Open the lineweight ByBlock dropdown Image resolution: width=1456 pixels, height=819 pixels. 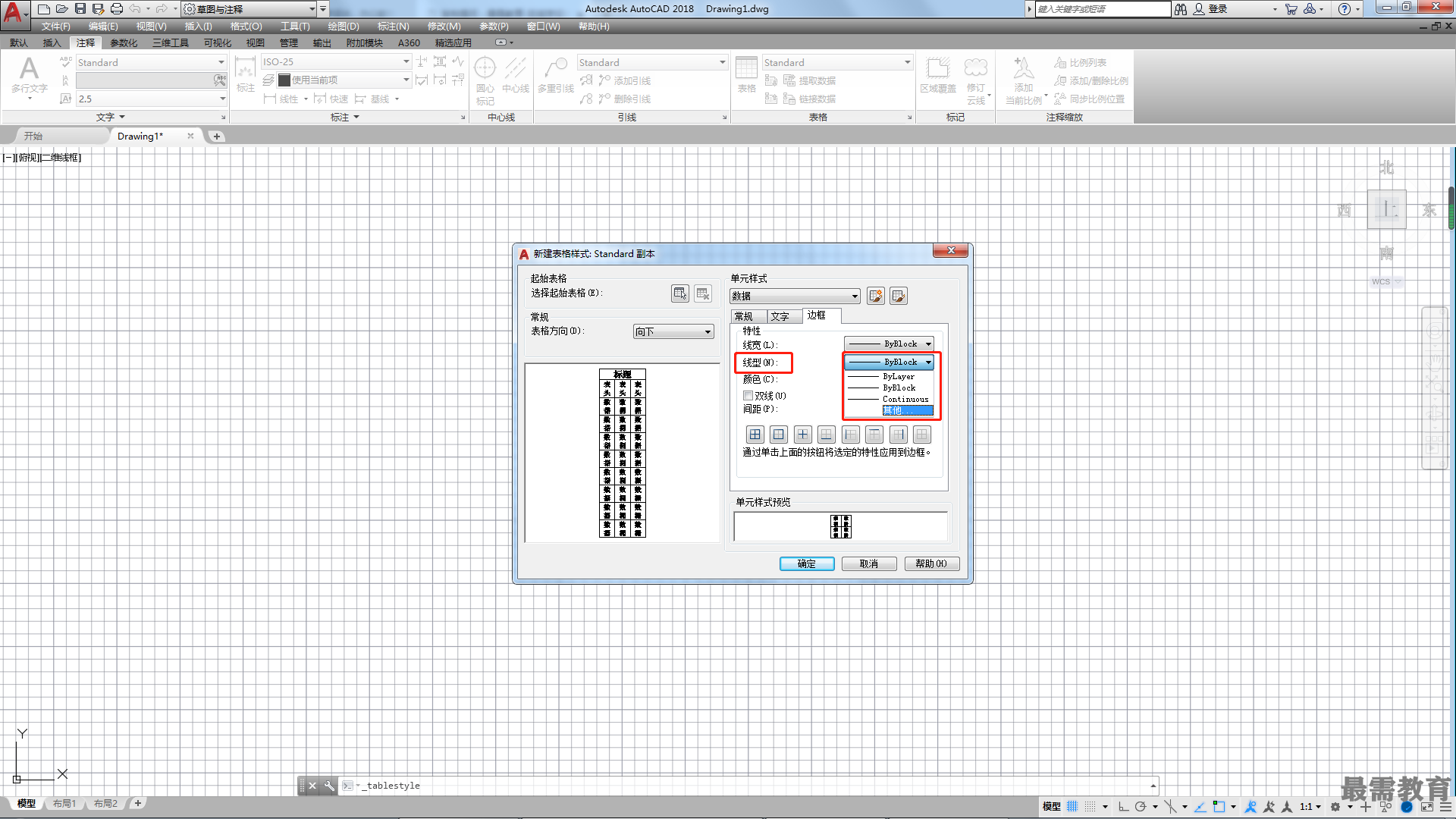tap(889, 344)
